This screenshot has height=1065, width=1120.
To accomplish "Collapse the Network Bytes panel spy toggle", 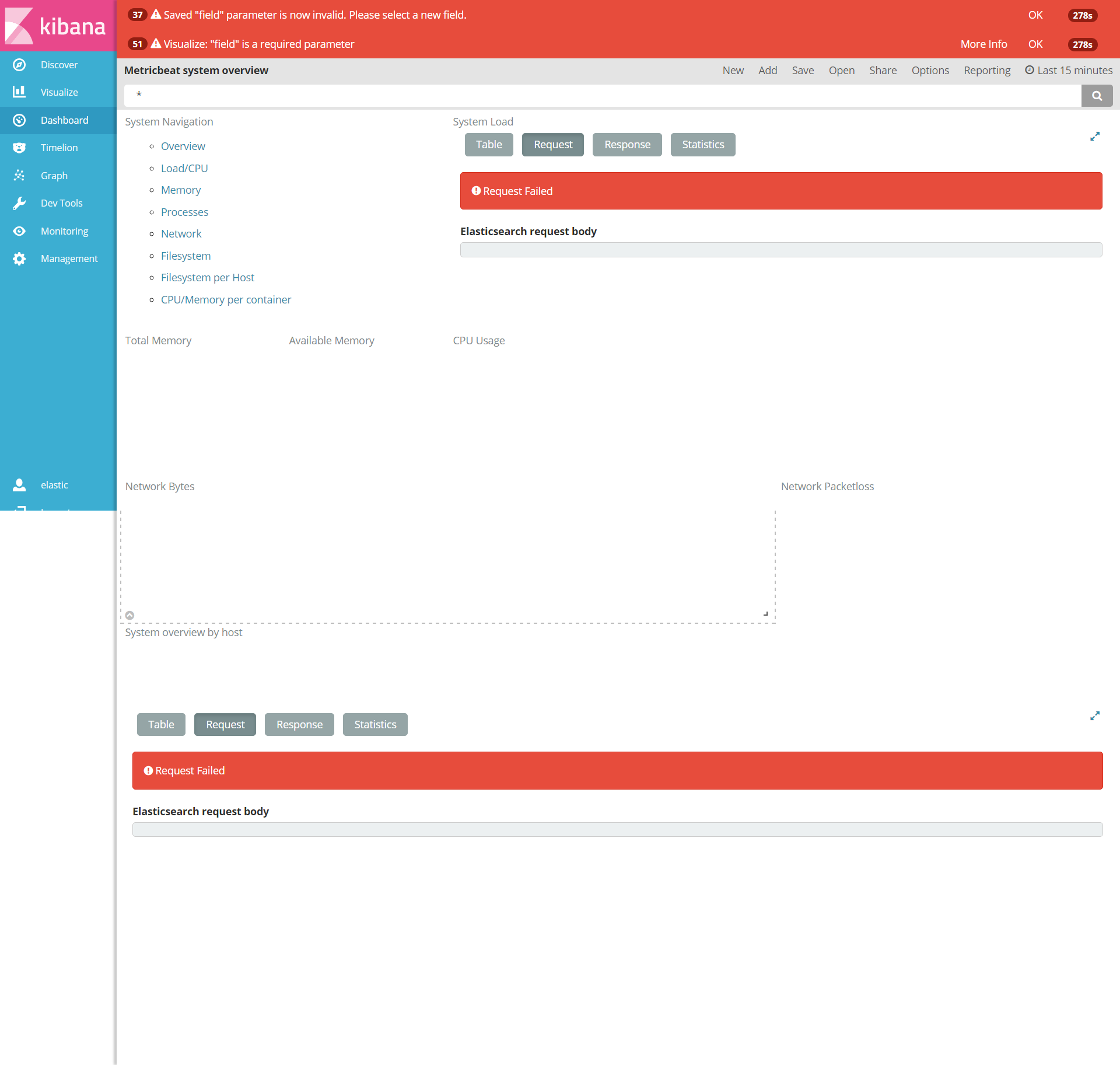I will point(130,615).
